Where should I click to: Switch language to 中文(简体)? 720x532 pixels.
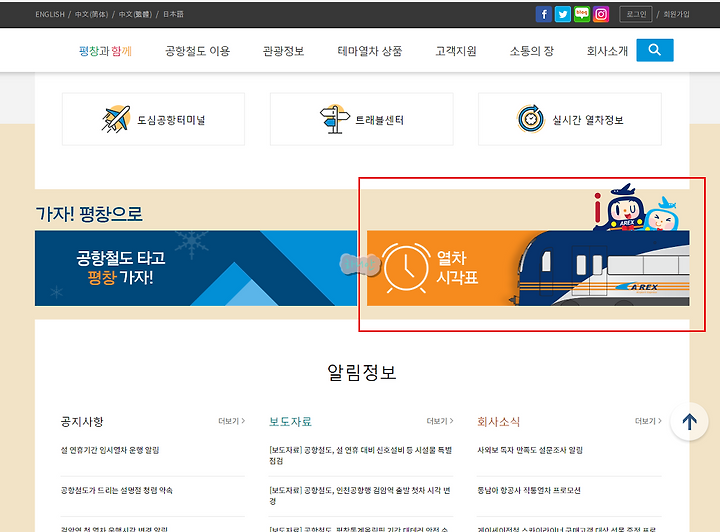[x=91, y=14]
